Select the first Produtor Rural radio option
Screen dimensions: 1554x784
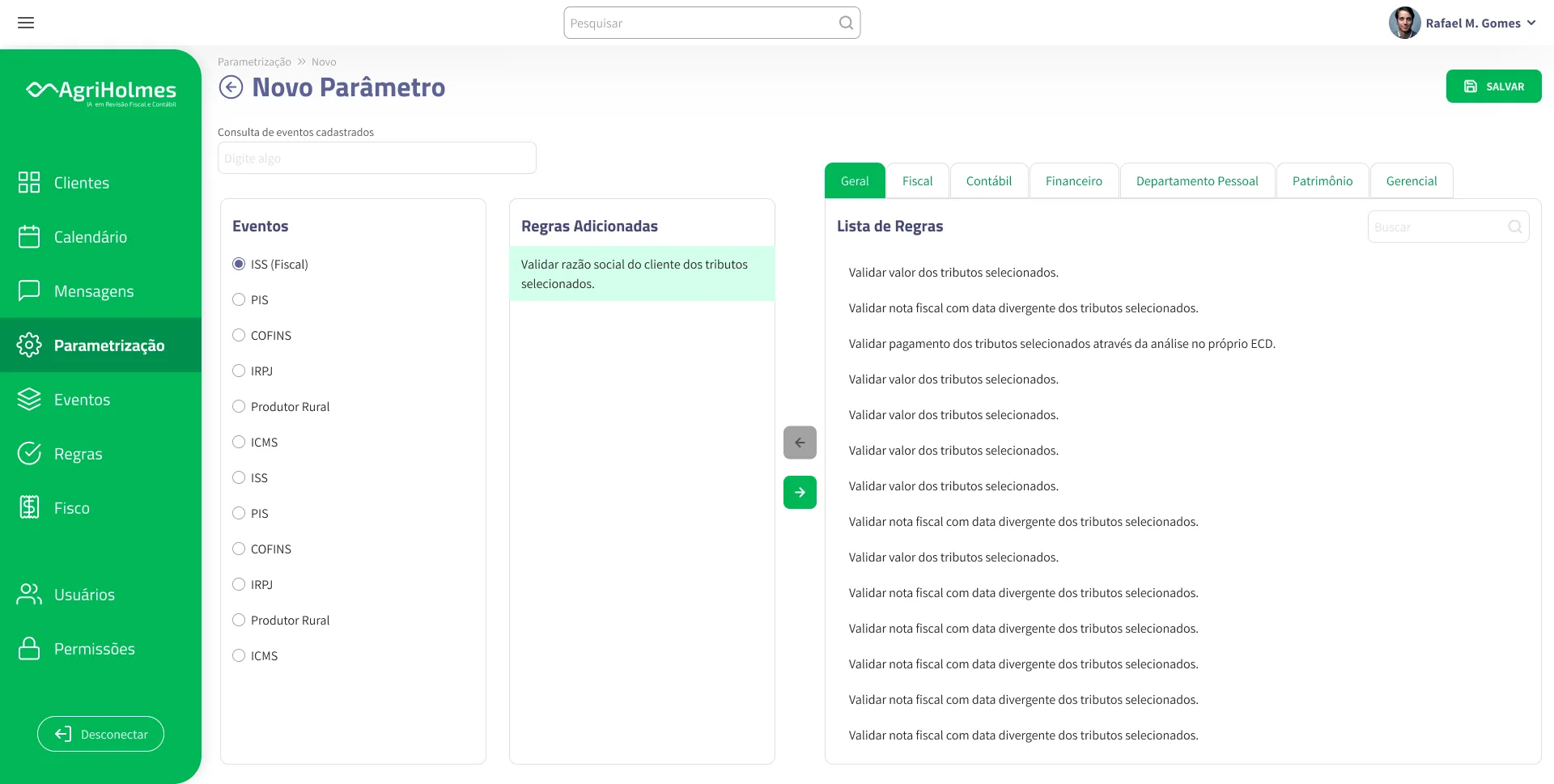pos(239,406)
